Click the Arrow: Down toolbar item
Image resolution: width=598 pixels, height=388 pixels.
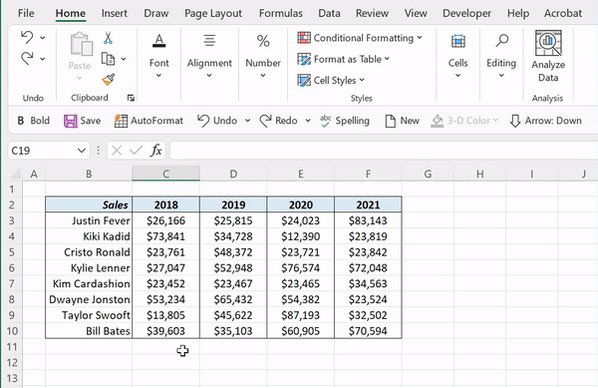545,121
